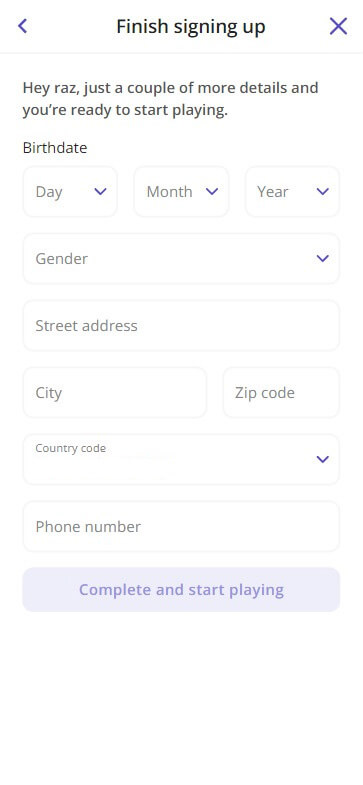Click the Gender field's chevron arrow

[323, 258]
